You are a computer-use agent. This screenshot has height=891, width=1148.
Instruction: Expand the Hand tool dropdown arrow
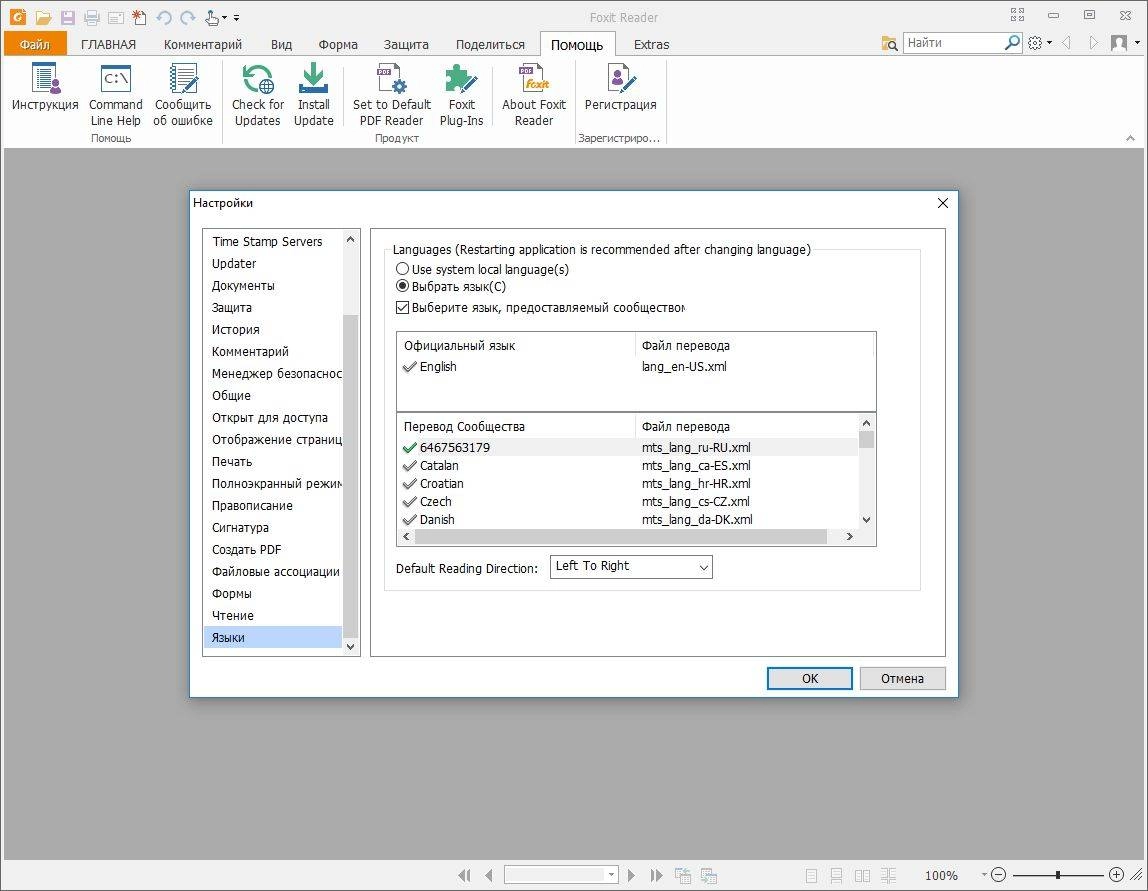(x=224, y=18)
